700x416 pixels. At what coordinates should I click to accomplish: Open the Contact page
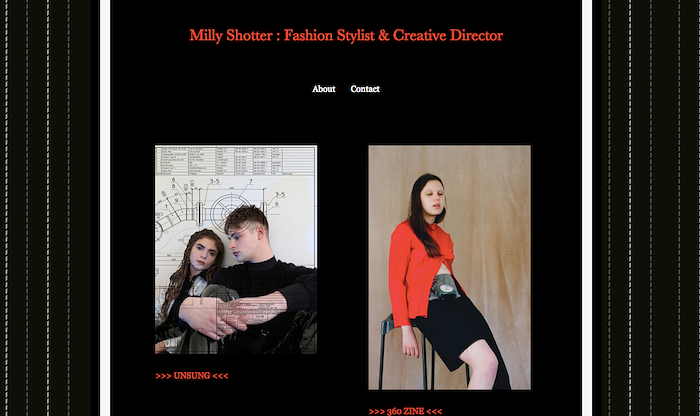365,89
